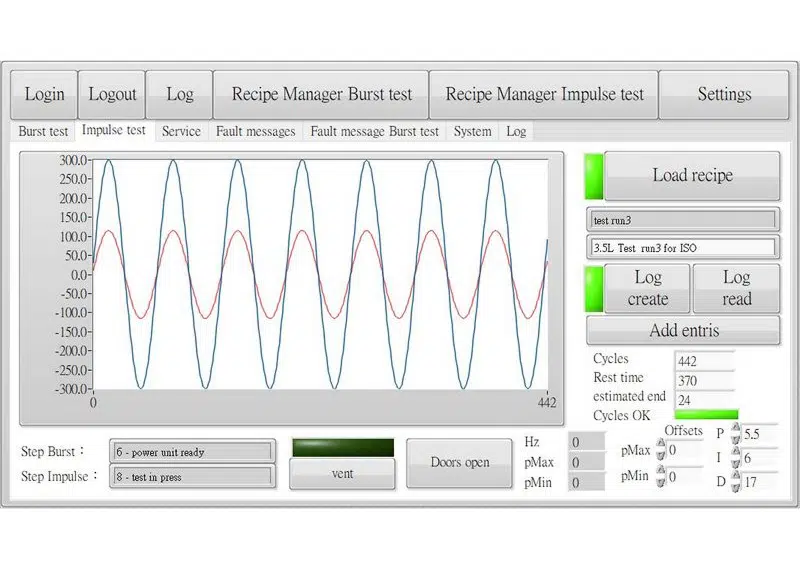
Task: Select the System tab
Action: [472, 131]
